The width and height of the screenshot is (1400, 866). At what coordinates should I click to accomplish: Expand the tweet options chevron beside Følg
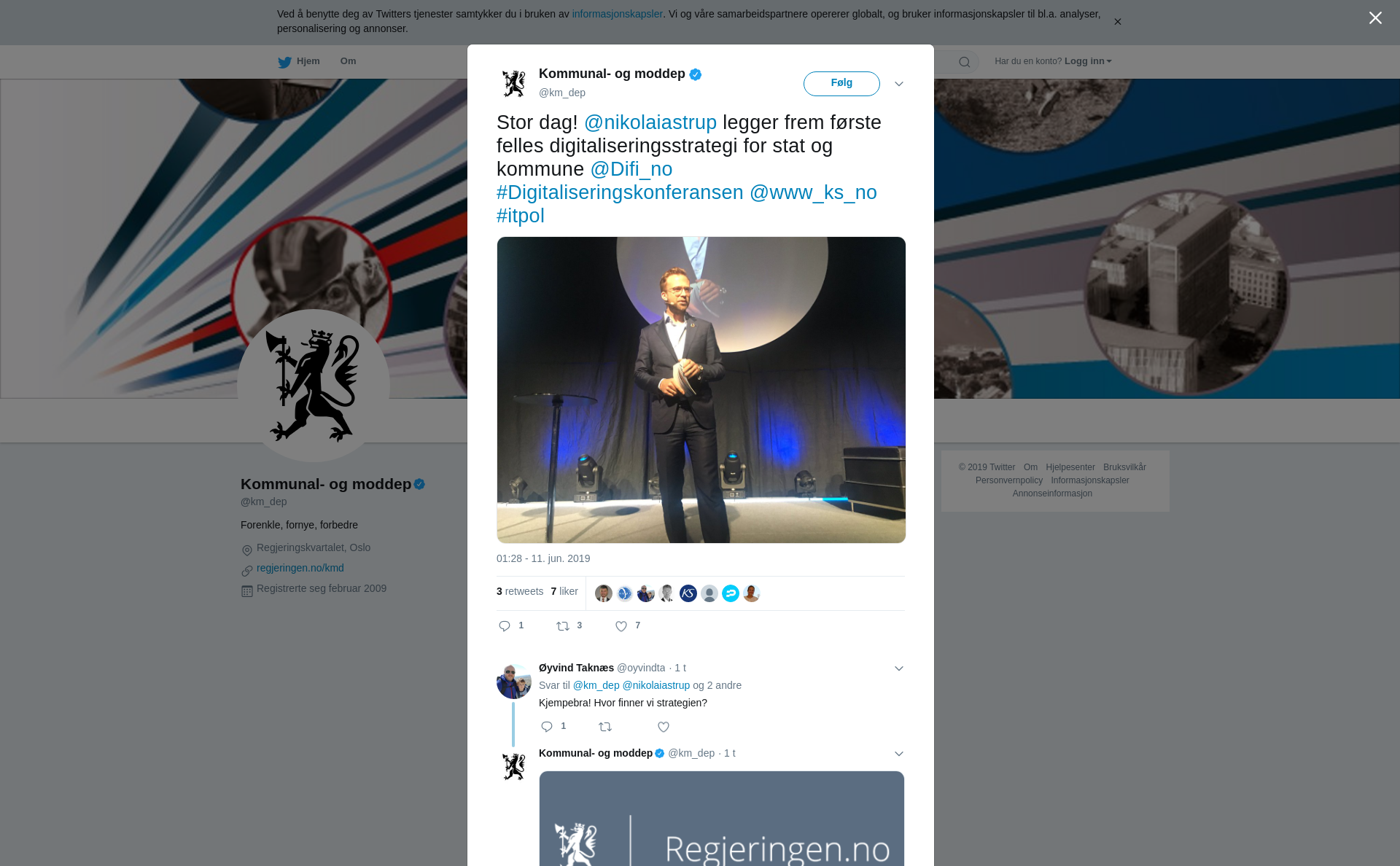tap(899, 84)
